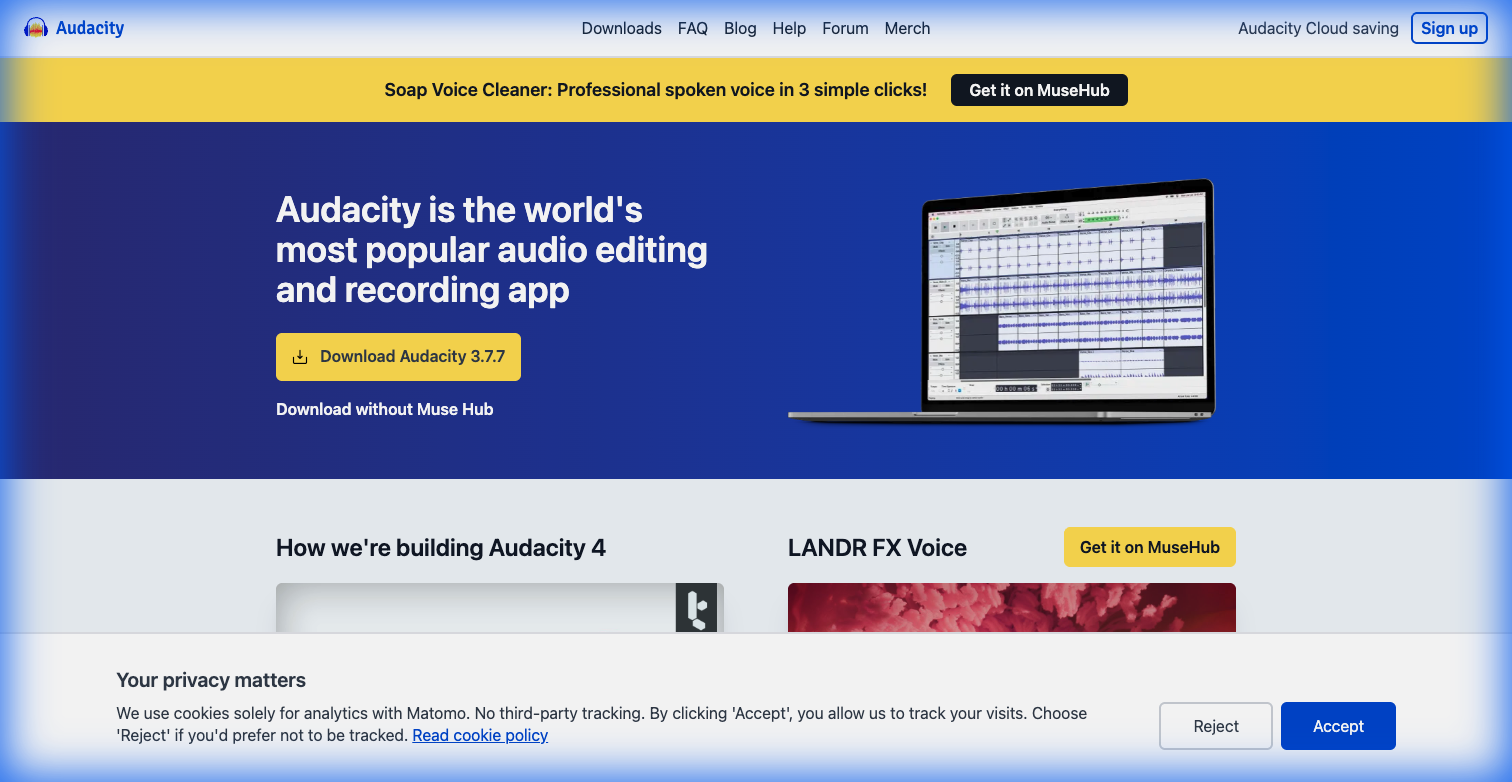Click the LANDR FX Voice image
Viewport: 1512px width, 782px height.
pos(1011,610)
